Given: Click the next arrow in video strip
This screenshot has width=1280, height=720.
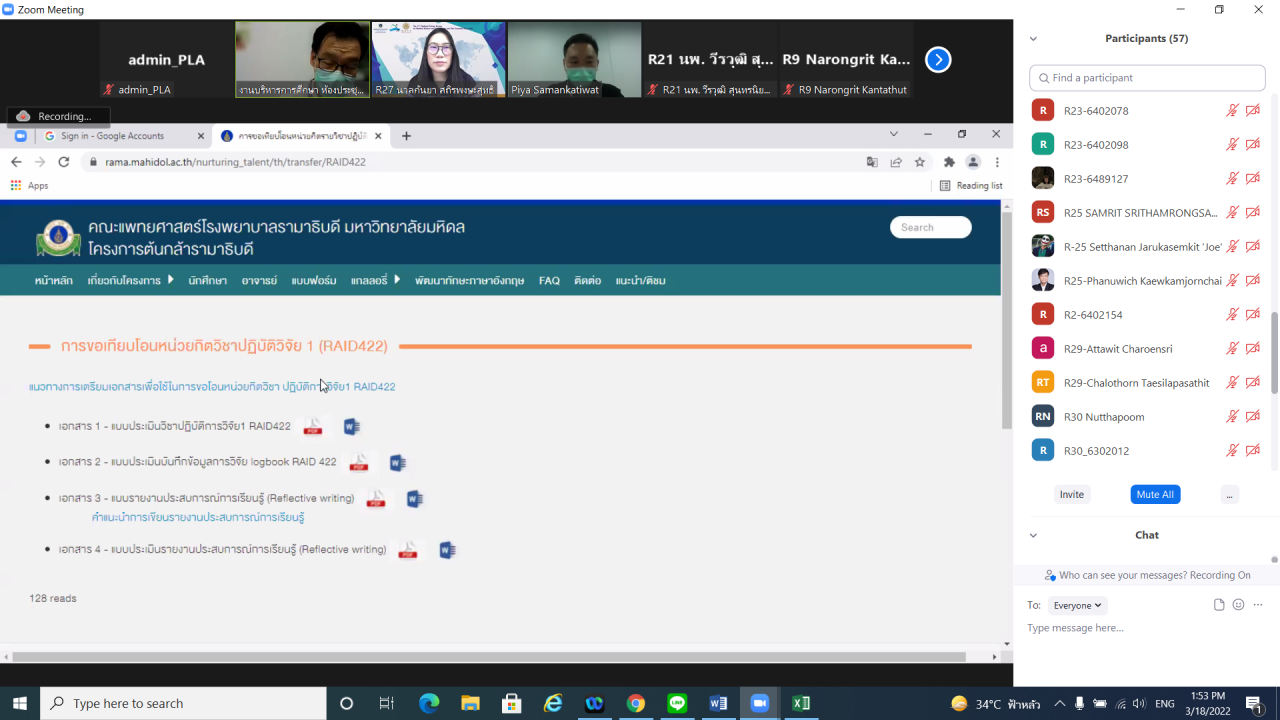Looking at the screenshot, I should click(937, 60).
